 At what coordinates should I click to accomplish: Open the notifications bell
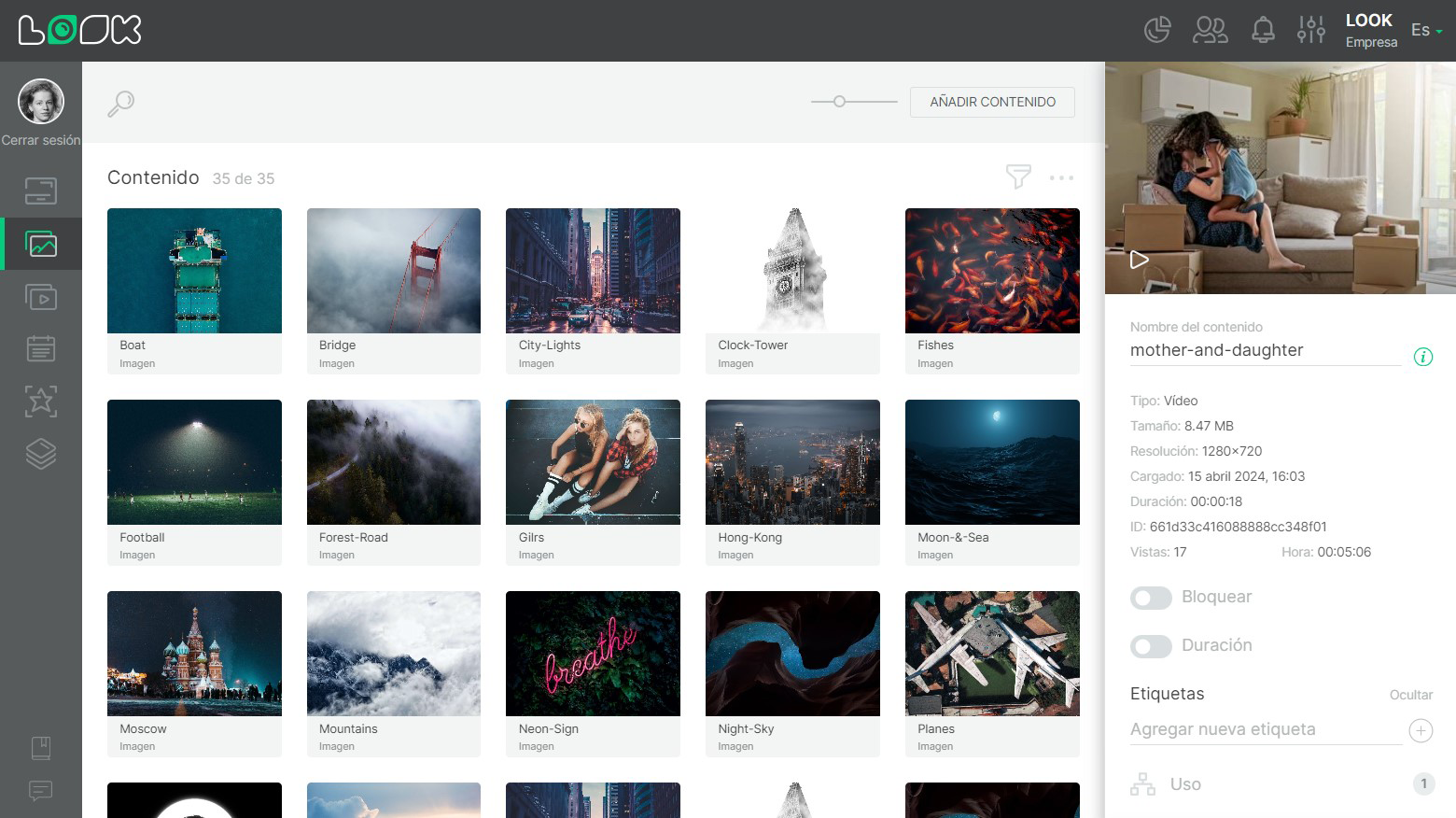1263,30
